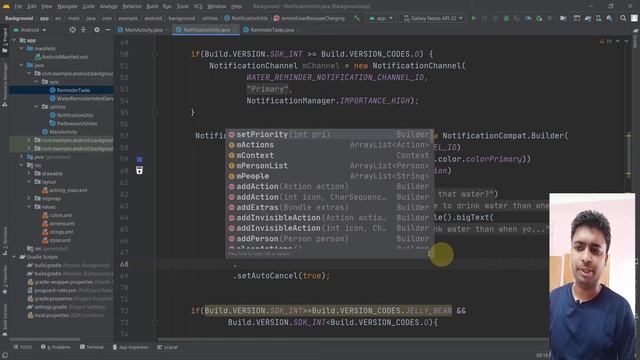640x360 pixels.
Task: Run the app with the green play button
Action: [x=473, y=18]
